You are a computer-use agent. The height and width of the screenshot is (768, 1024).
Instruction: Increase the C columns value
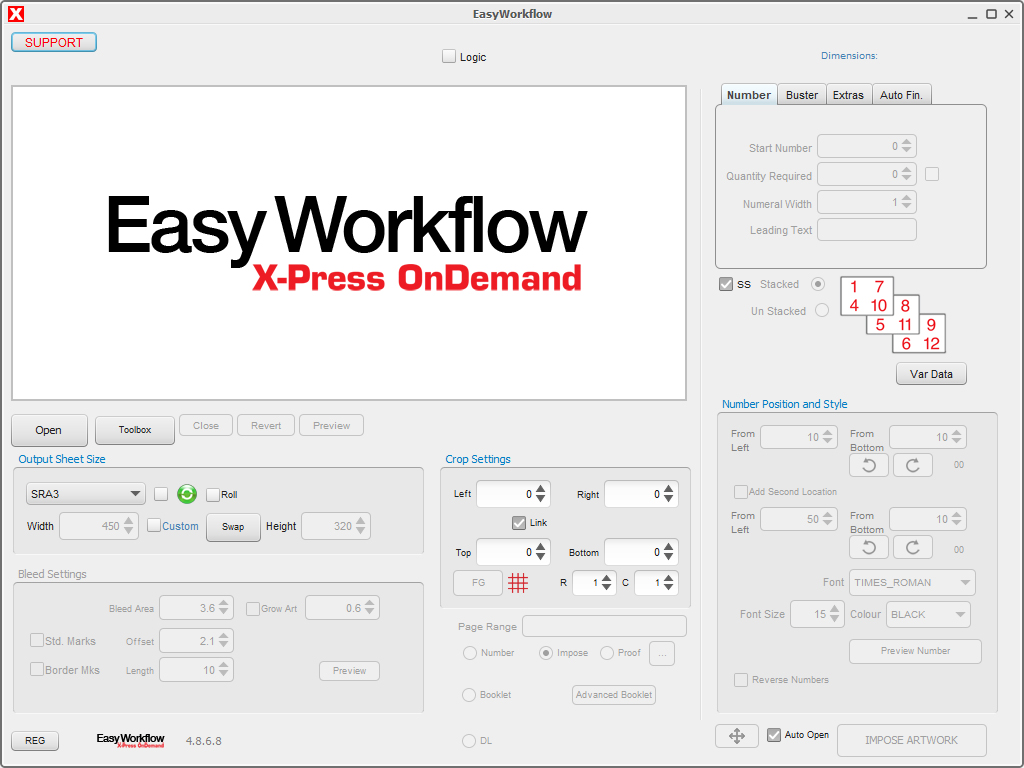[x=669, y=578]
